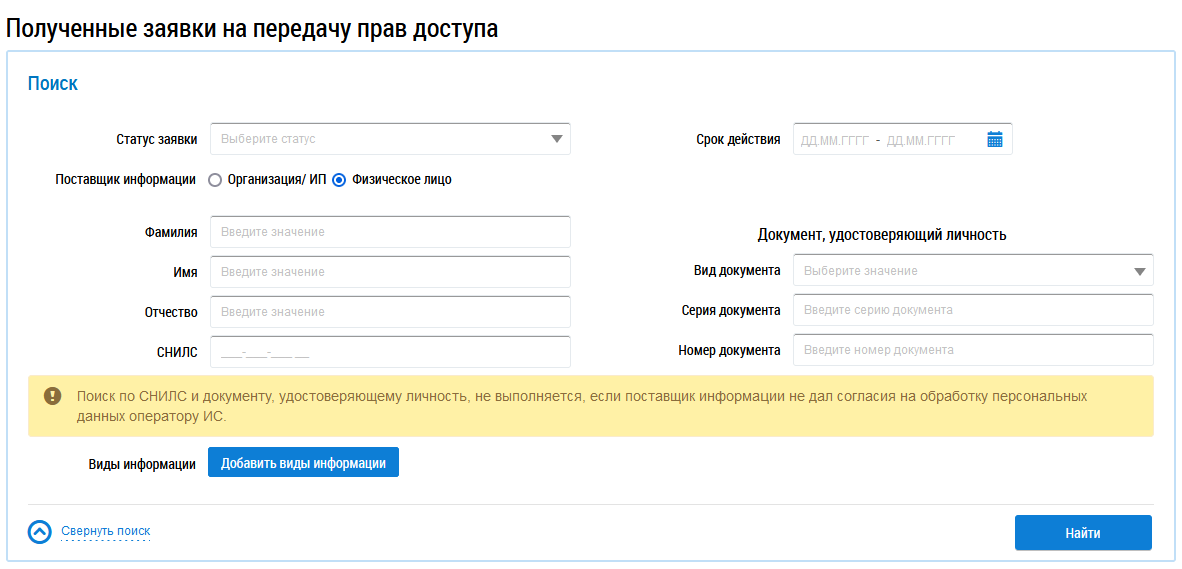Viewport: 1182px width, 569px height.
Task: Click the Поиск section heading
Action: pos(53,84)
